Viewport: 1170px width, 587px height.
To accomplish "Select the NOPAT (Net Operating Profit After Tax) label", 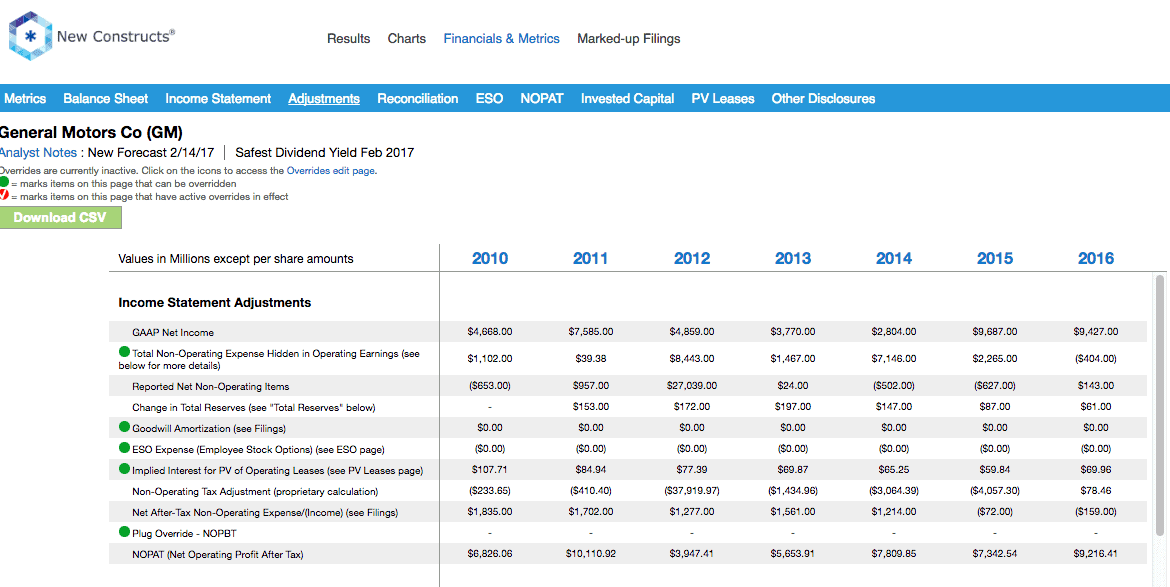I will click(218, 554).
